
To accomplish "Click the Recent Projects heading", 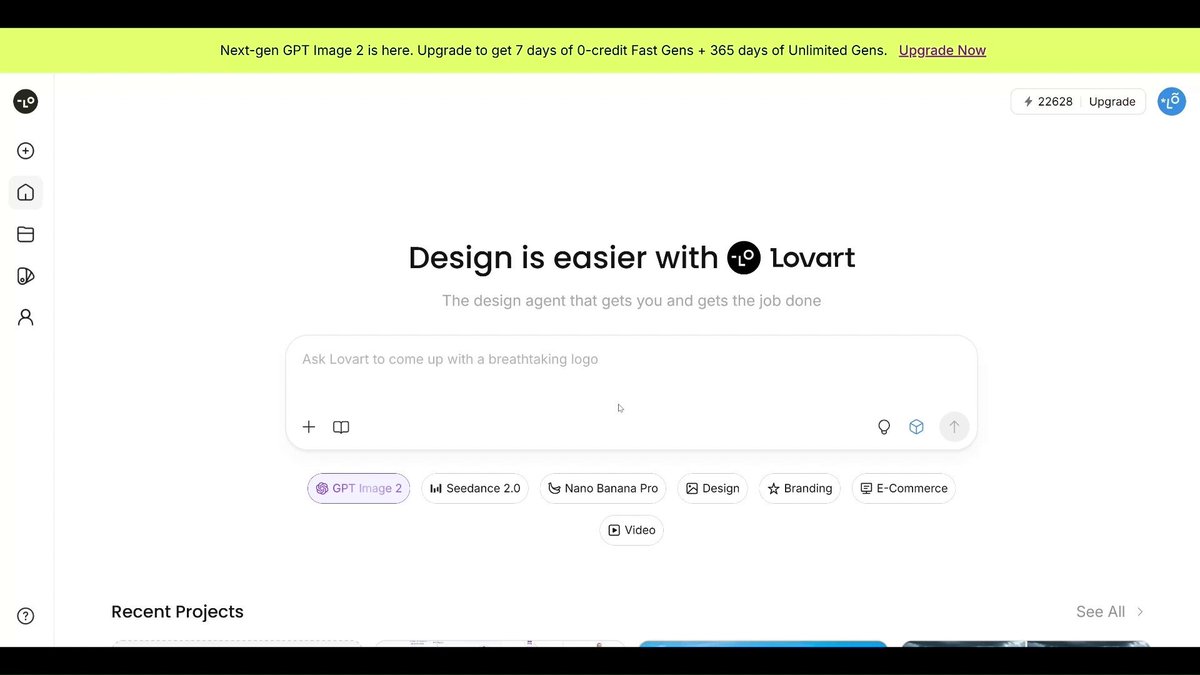I will point(177,612).
